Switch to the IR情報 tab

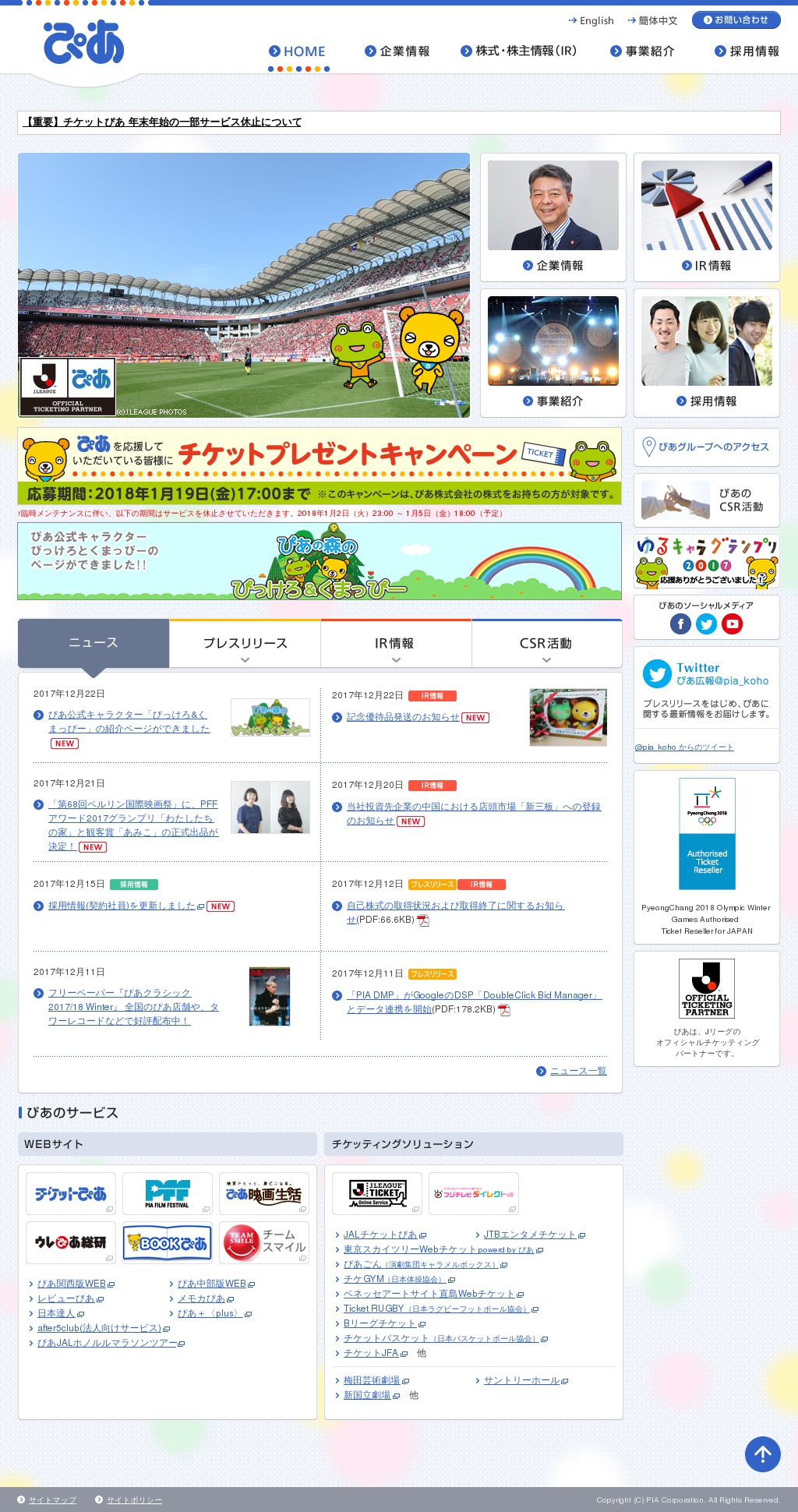396,643
